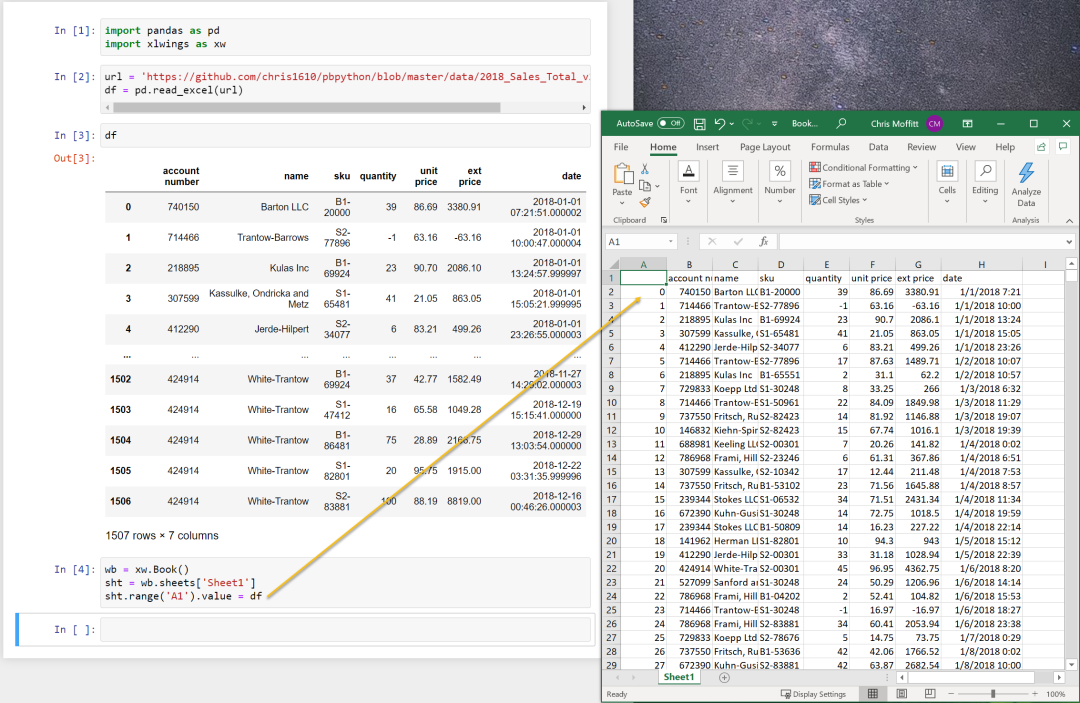Open the search magnifier in title bar
This screenshot has width=1080, height=703.
841,124
